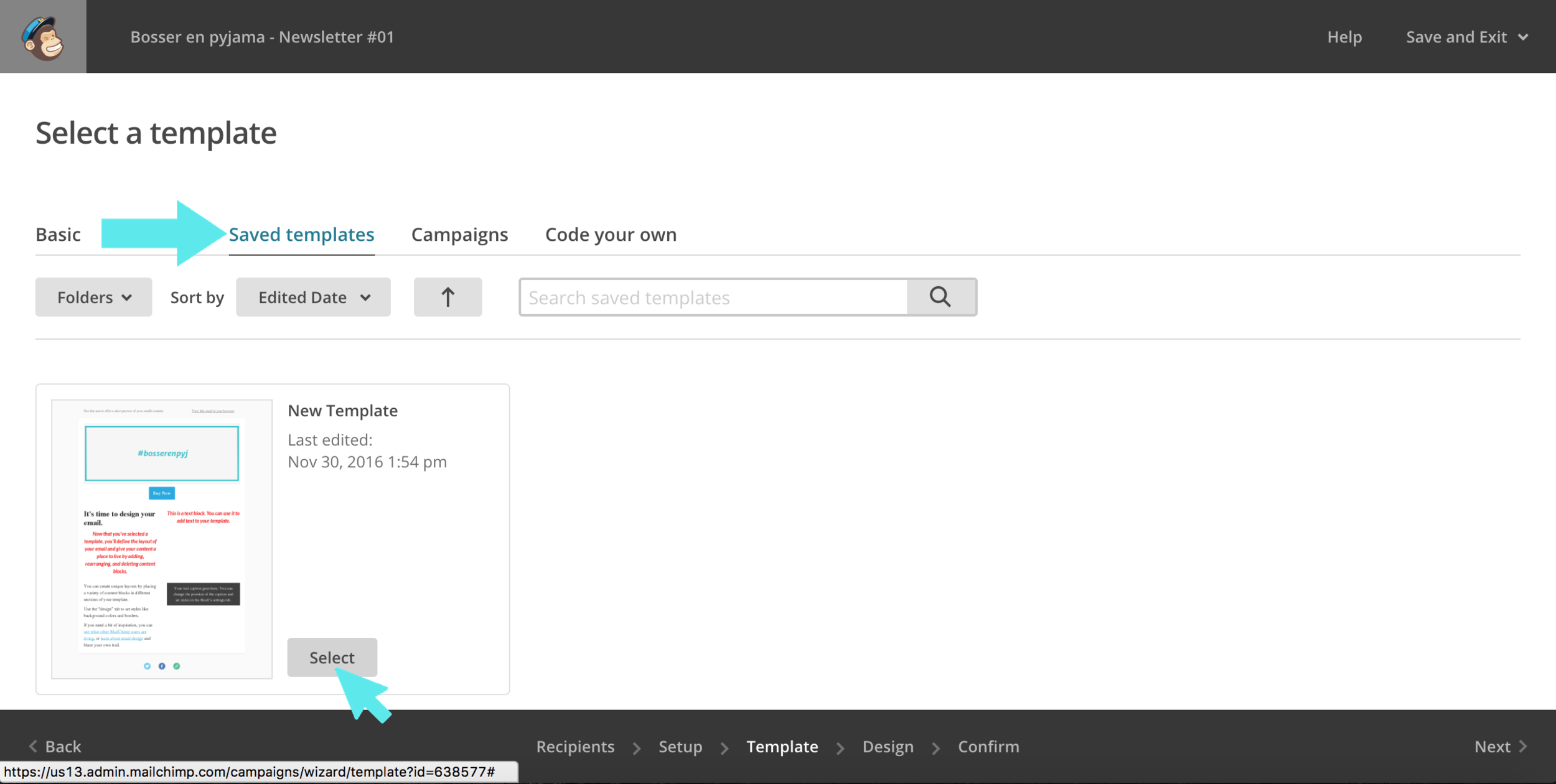
Task: Click the Back chevron icon
Action: point(33,746)
